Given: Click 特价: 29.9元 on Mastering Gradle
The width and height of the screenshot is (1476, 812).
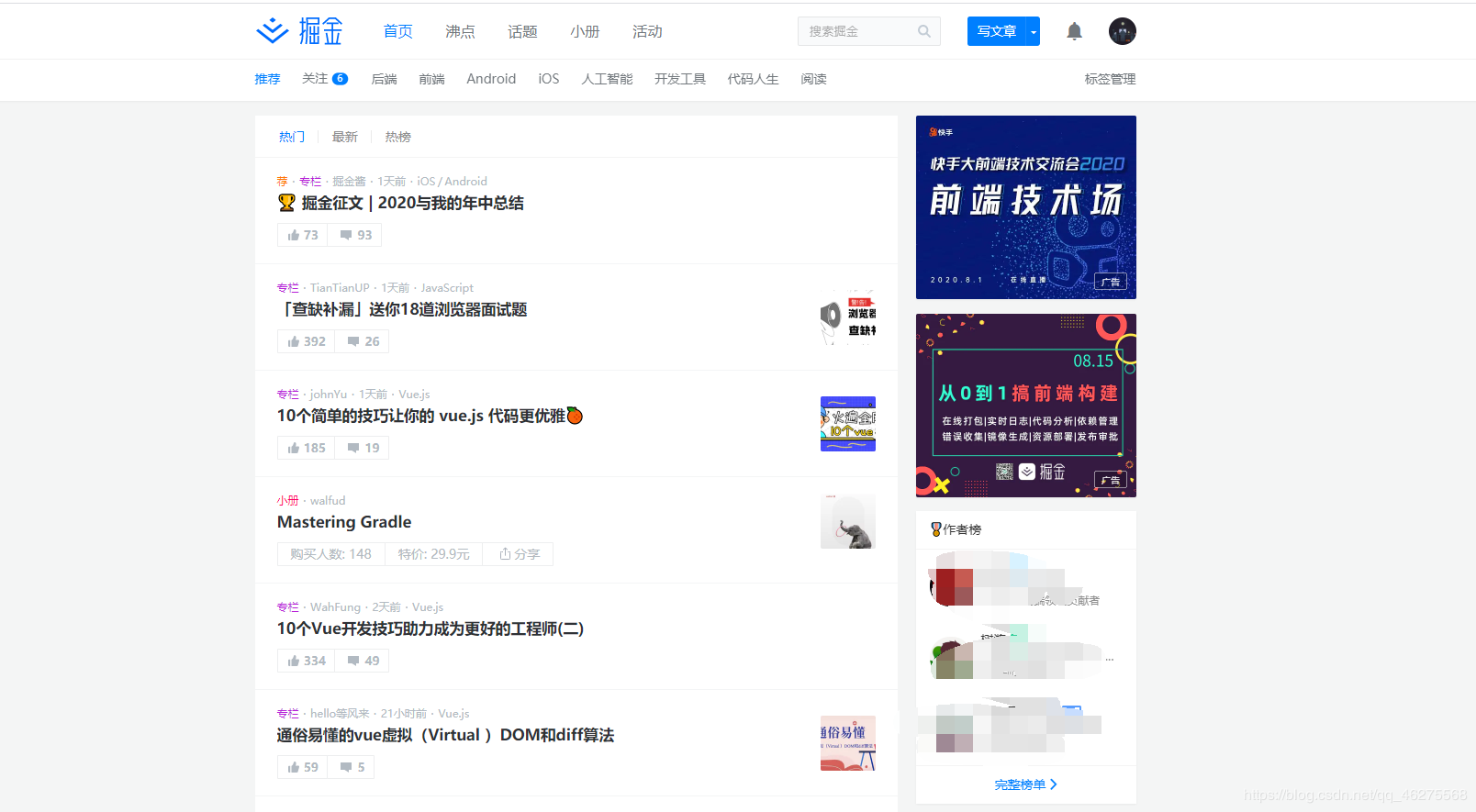Looking at the screenshot, I should [433, 554].
